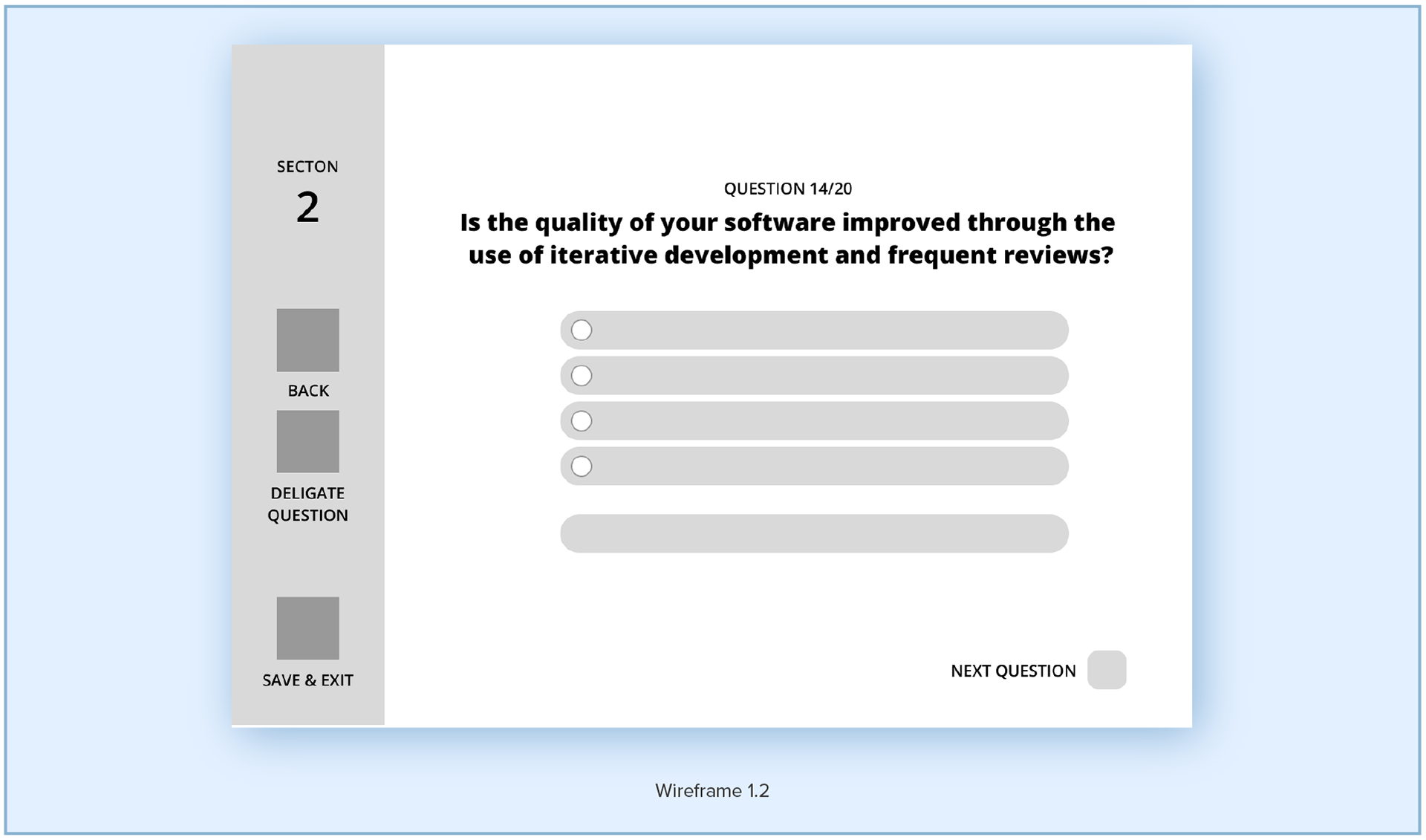Select the first radio button option
This screenshot has width=1426, height=840.
[582, 330]
